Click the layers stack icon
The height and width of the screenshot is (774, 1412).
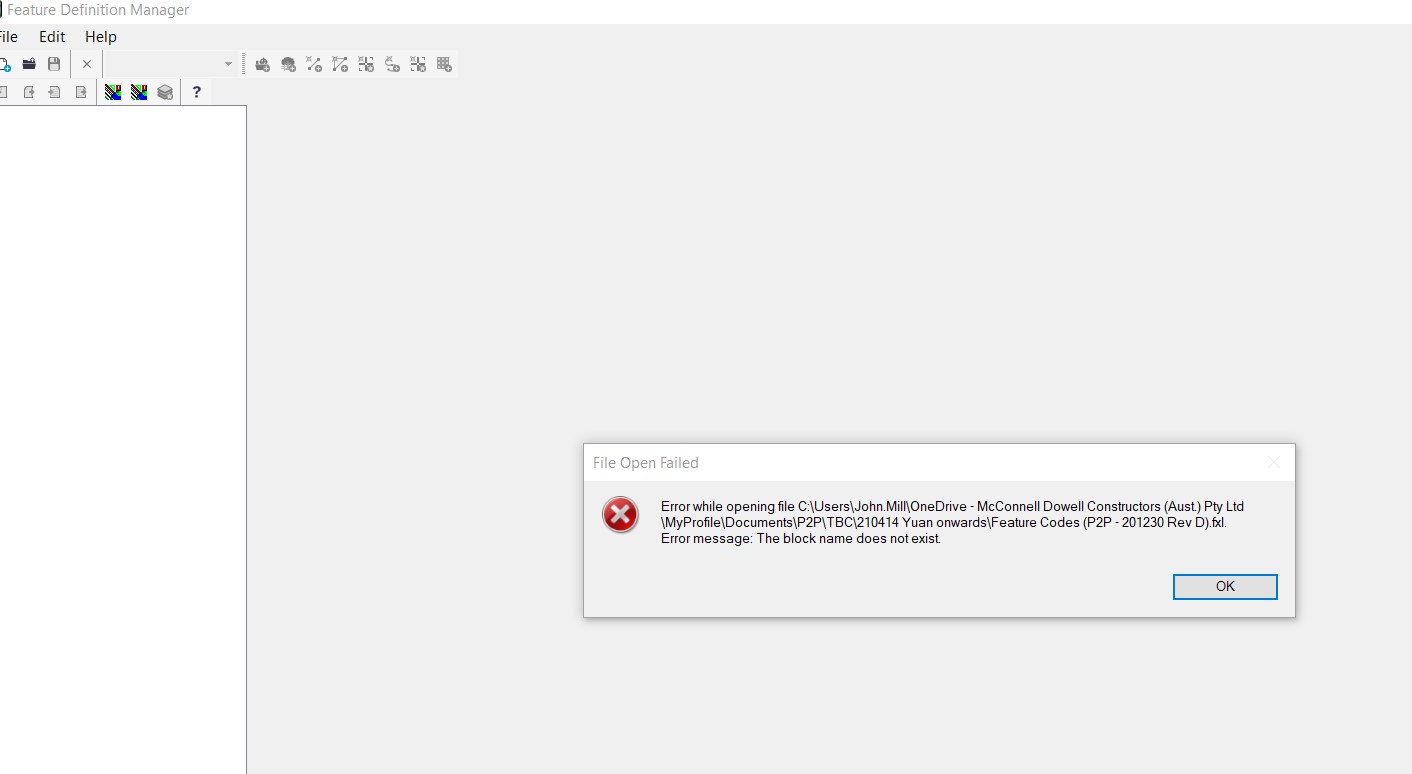click(x=164, y=91)
